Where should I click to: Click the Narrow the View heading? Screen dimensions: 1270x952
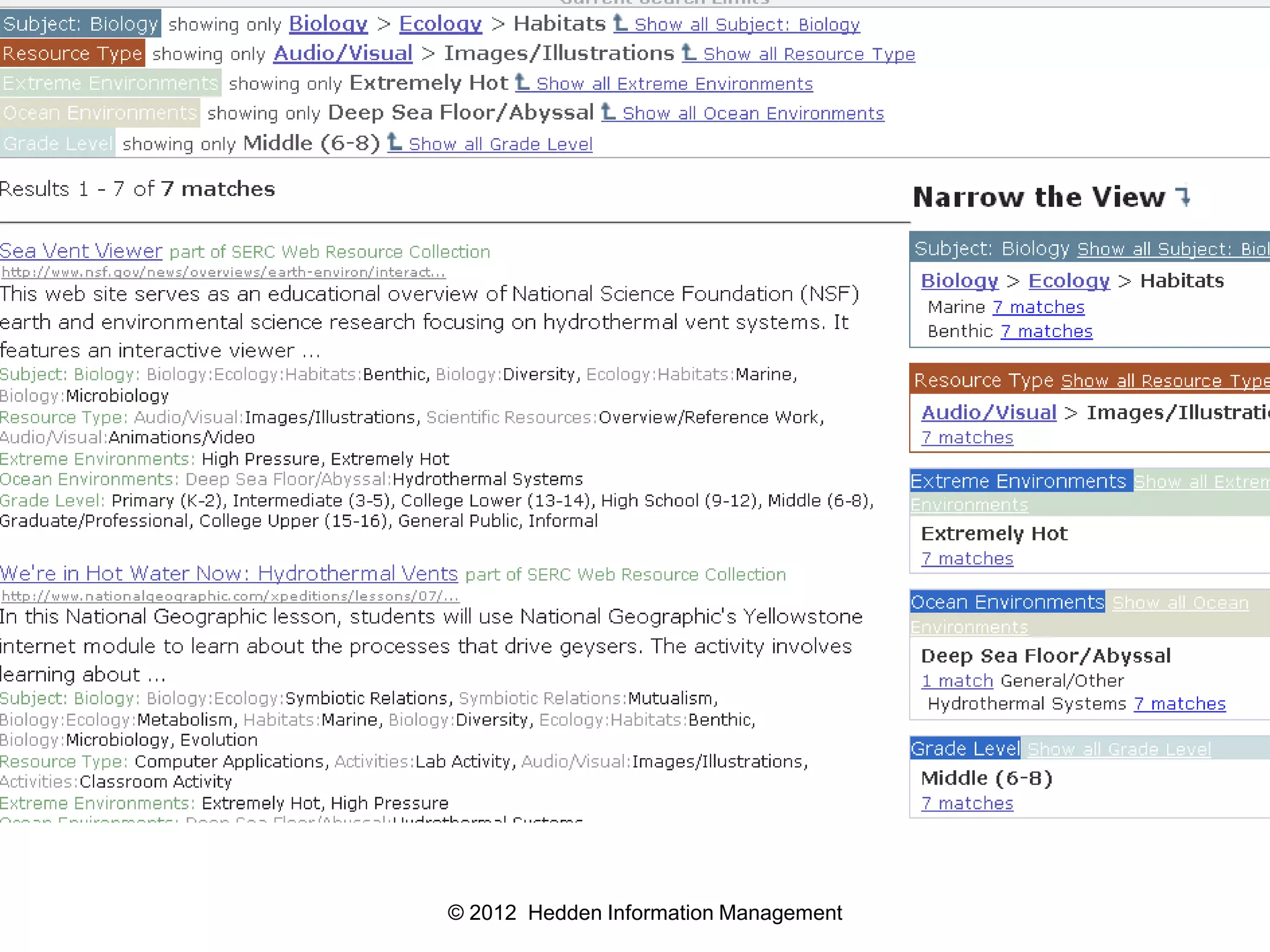pos(1039,197)
